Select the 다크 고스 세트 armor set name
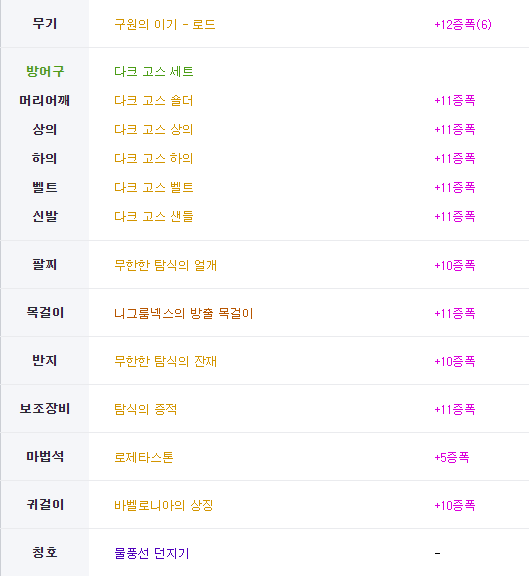This screenshot has height=576, width=529. (154, 71)
